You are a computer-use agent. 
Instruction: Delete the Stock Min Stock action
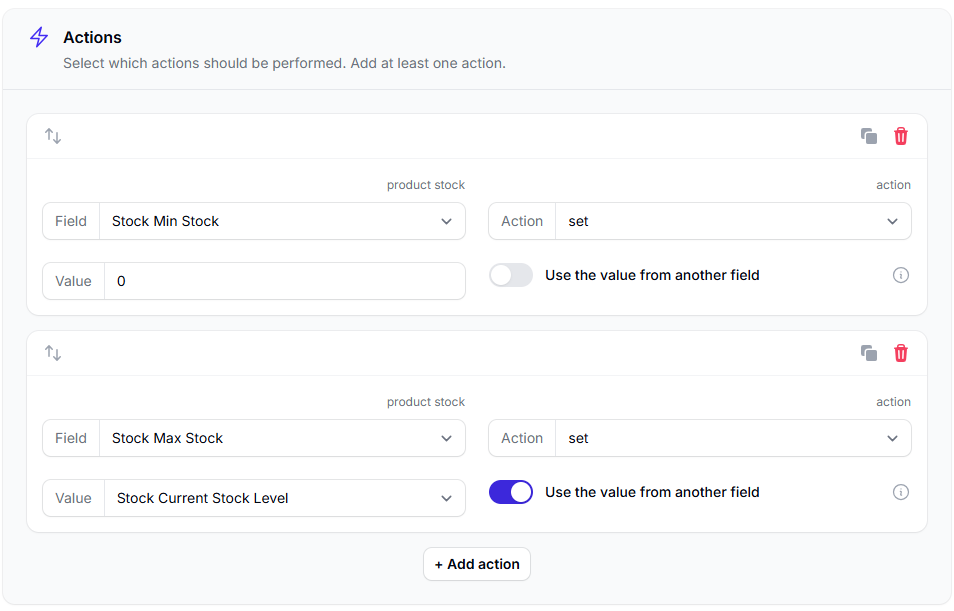(900, 136)
